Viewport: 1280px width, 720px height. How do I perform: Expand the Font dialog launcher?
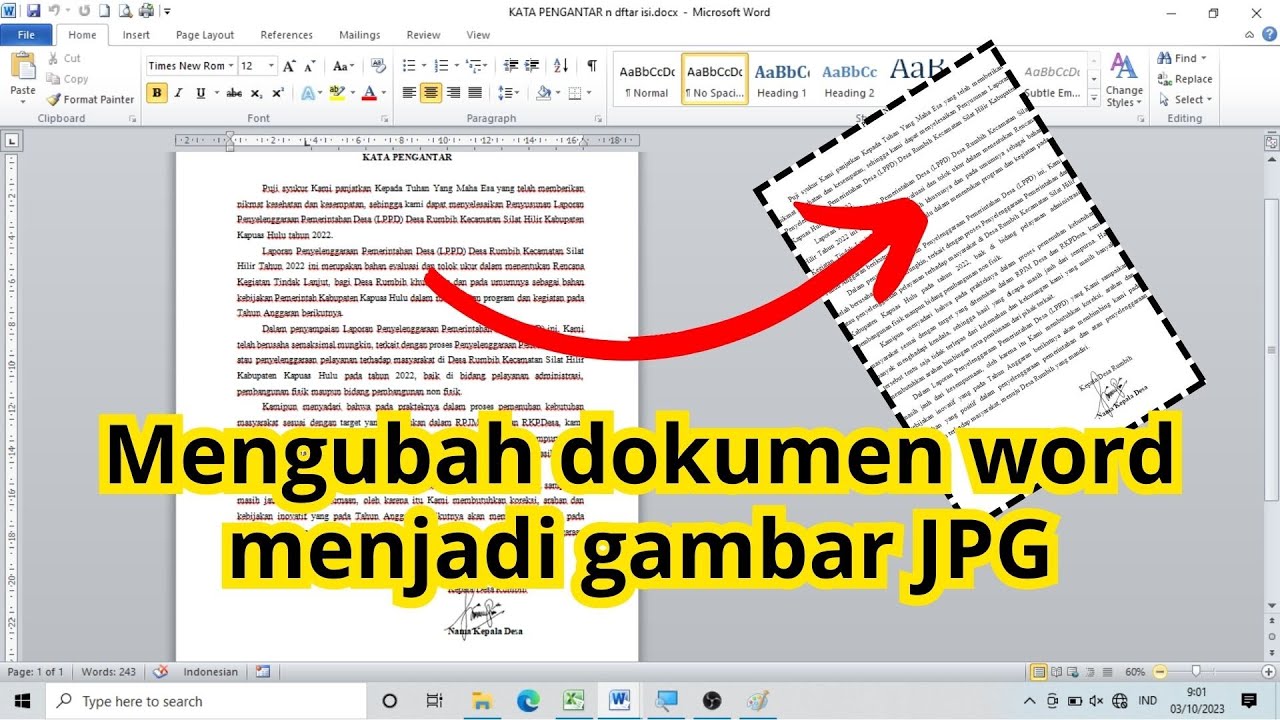pos(384,119)
